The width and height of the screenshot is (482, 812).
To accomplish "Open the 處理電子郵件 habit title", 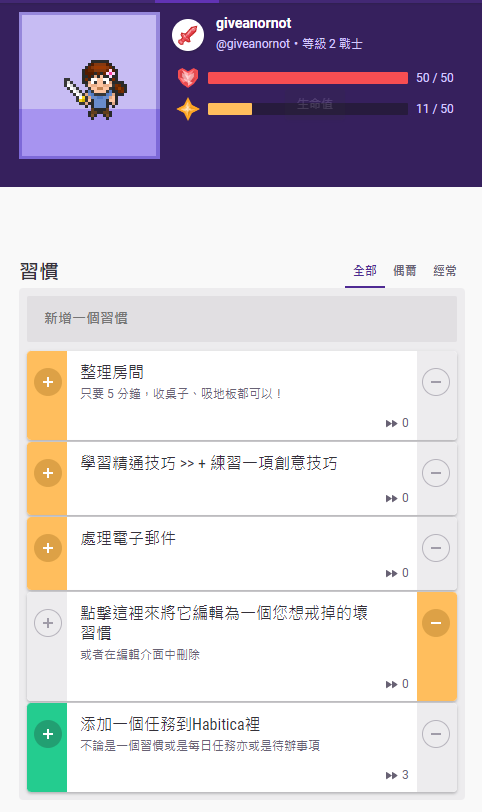I will 128,538.
